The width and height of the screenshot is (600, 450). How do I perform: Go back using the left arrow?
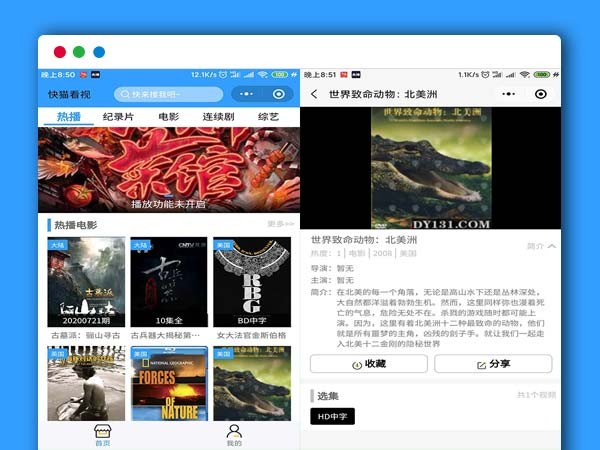(314, 94)
